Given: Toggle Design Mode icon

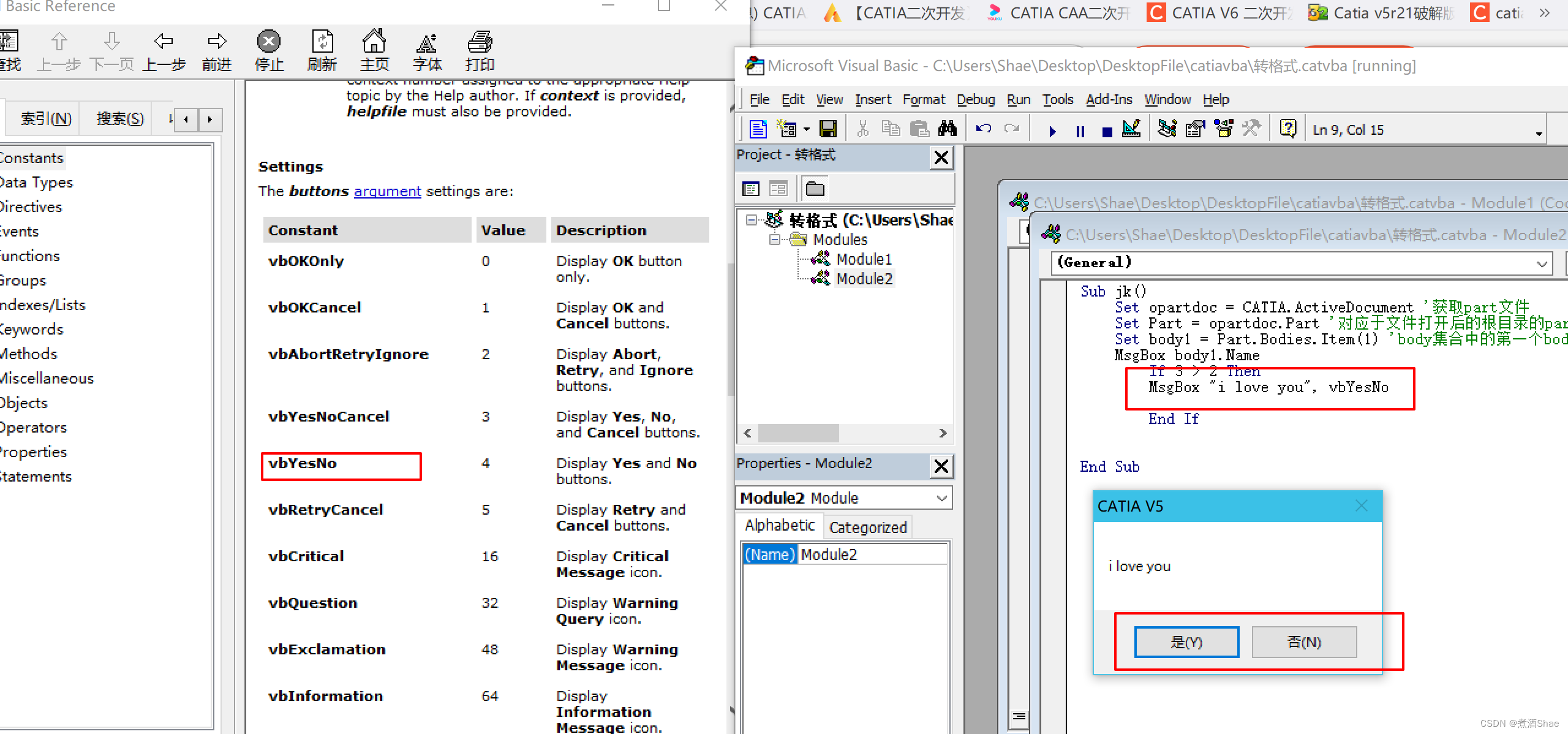Looking at the screenshot, I should point(1131,129).
